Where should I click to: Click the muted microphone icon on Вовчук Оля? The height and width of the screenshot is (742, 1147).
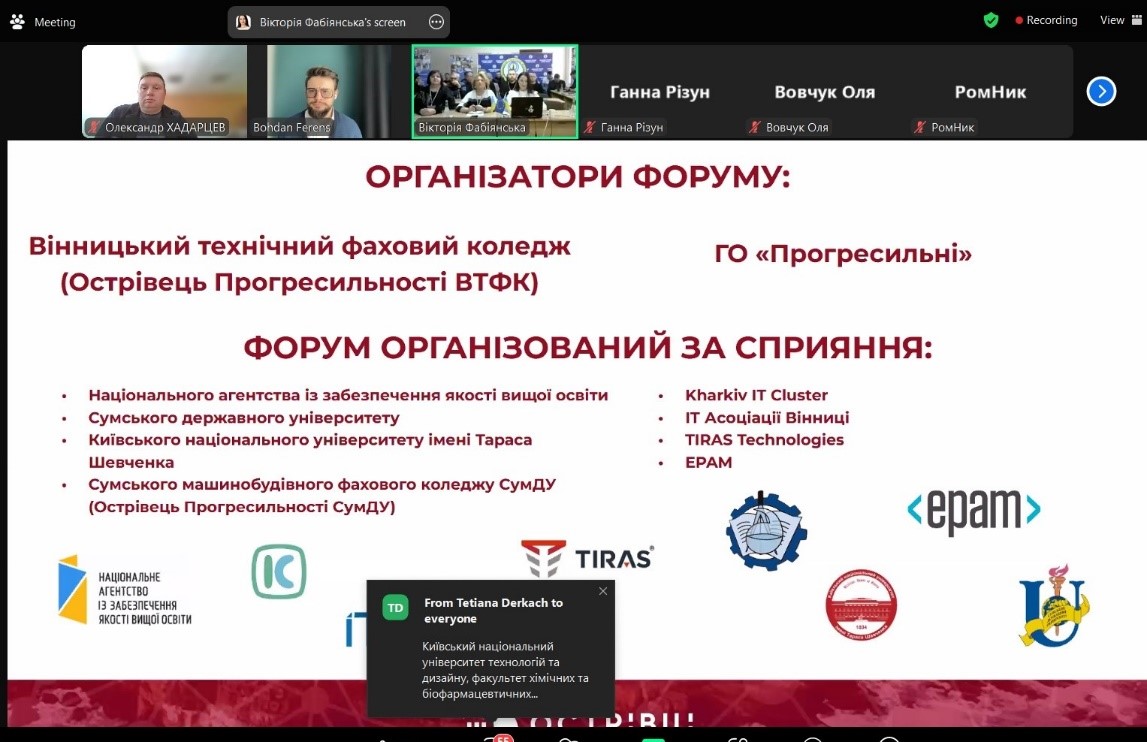[755, 127]
